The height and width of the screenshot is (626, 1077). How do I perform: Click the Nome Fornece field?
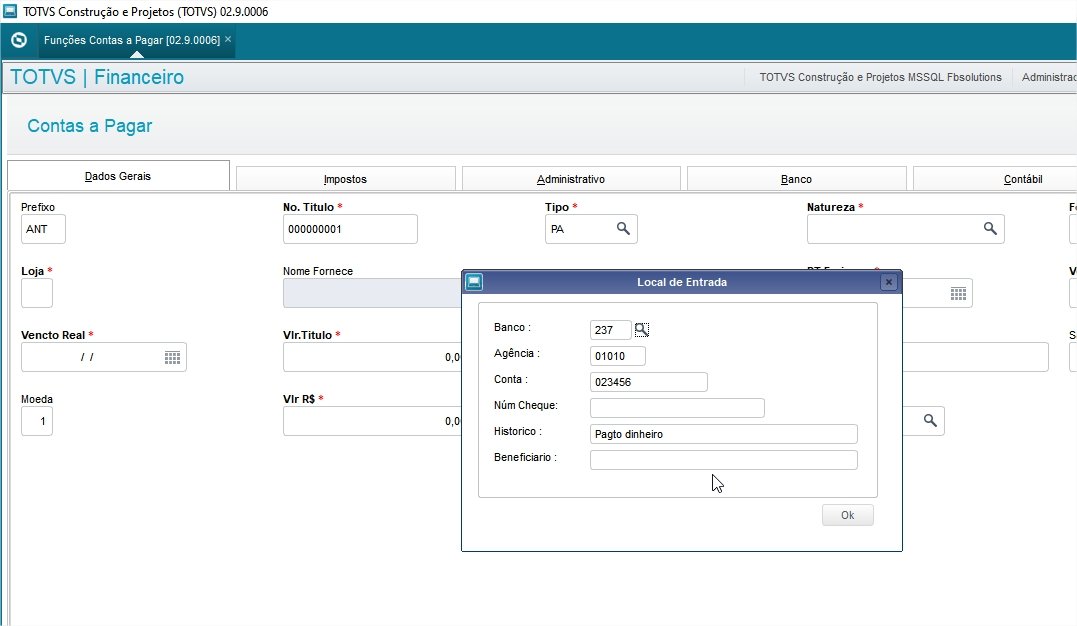tap(372, 293)
